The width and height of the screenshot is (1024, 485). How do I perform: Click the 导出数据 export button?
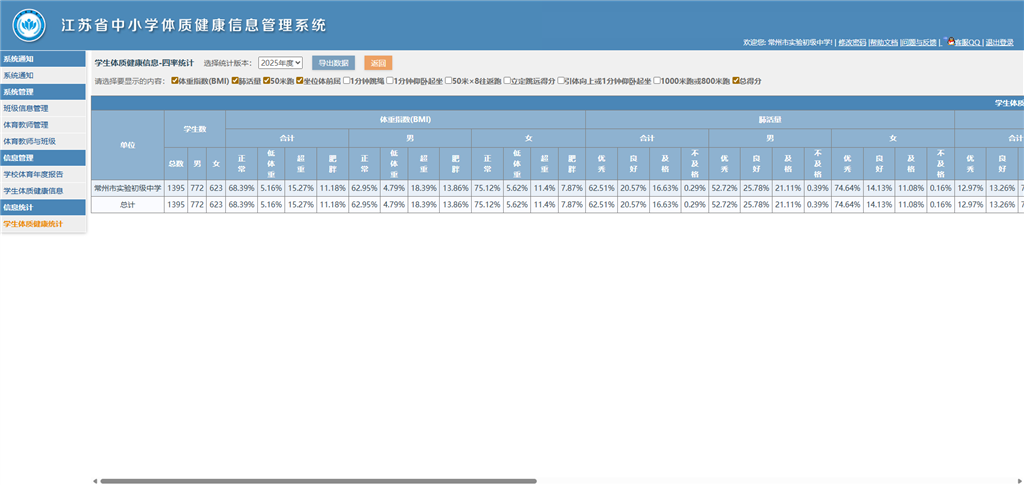coord(333,63)
